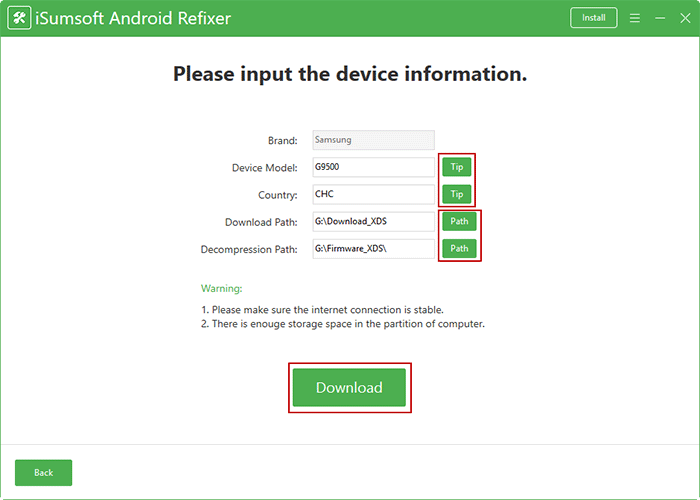
Task: Click the Decompression Path input field
Action: click(x=374, y=249)
